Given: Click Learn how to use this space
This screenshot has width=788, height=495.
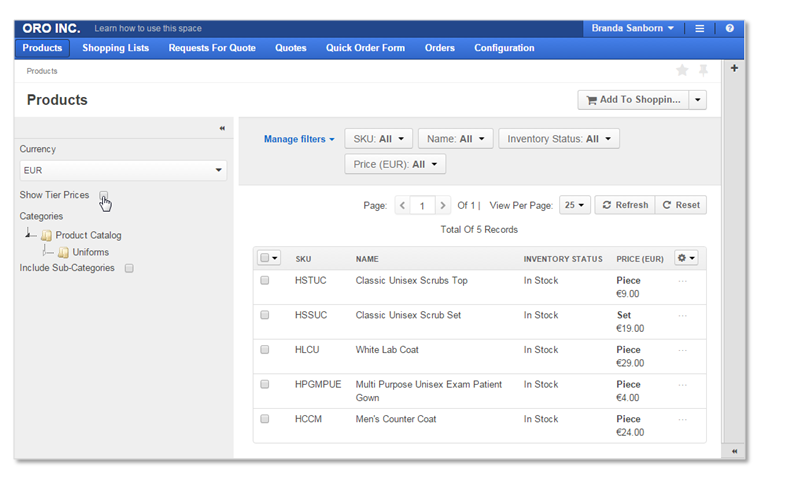Looking at the screenshot, I should (x=148, y=29).
